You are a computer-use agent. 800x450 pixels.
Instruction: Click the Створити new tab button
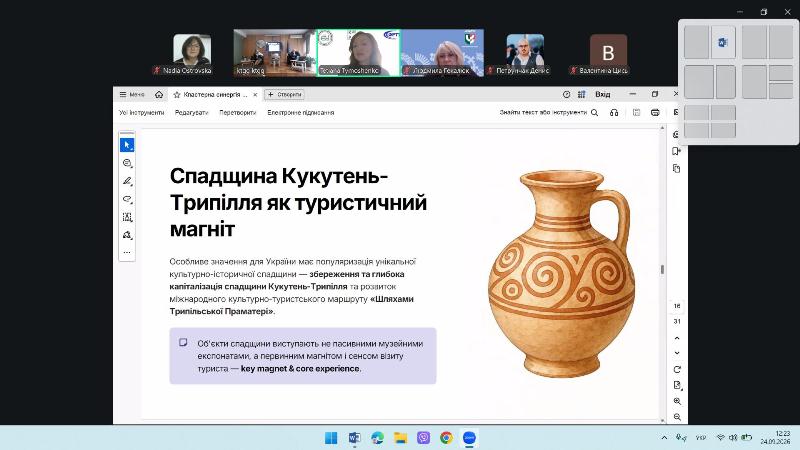(285, 94)
